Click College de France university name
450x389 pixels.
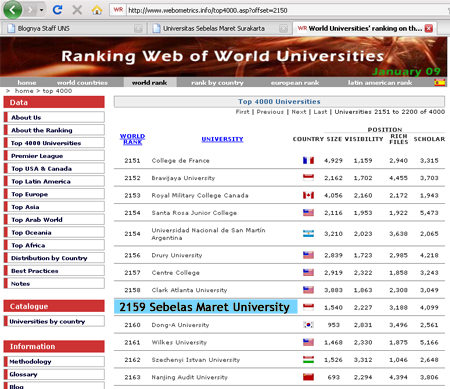180,161
